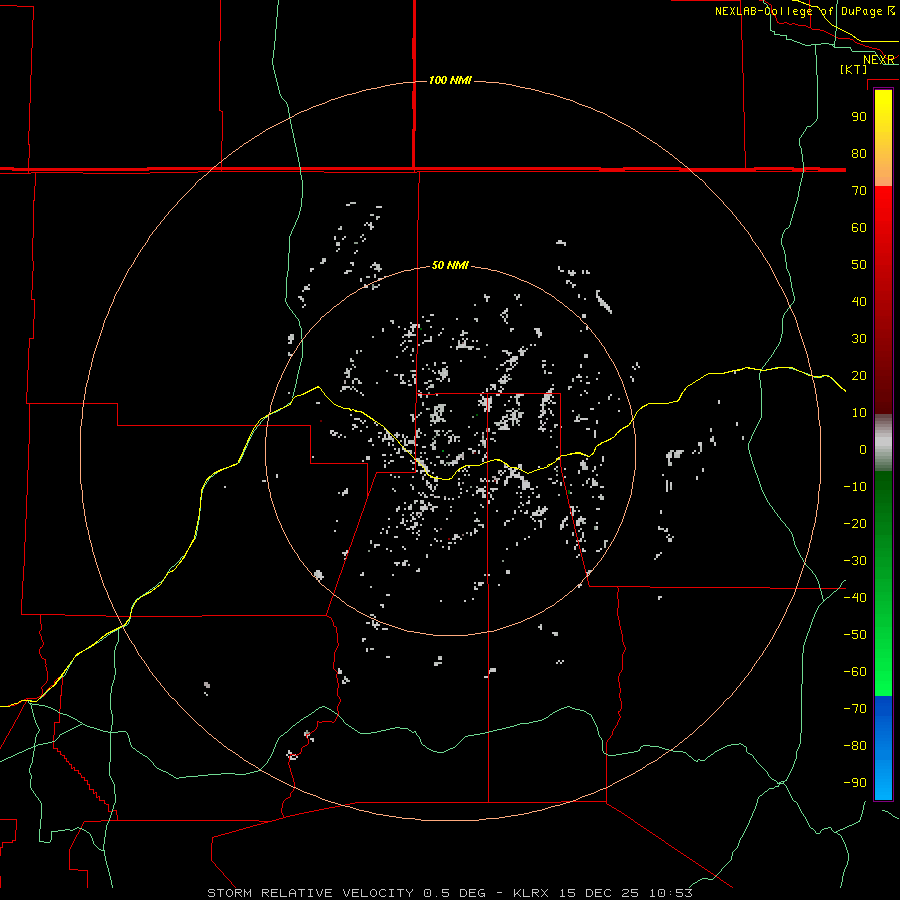
Task: Click the -30 value on the velocity scale
Action: click(855, 561)
